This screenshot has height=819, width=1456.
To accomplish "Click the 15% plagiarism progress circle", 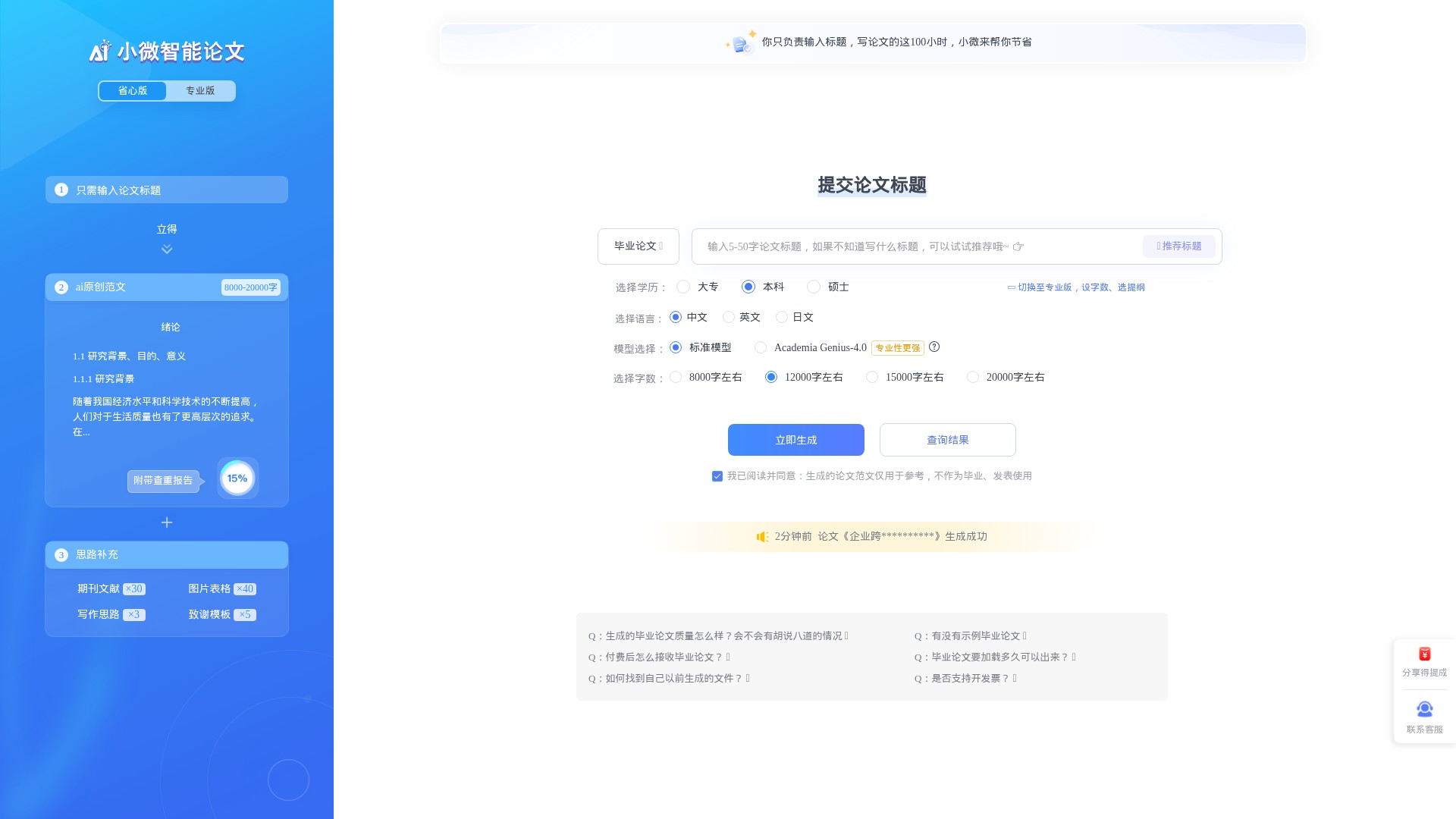I will 237,479.
